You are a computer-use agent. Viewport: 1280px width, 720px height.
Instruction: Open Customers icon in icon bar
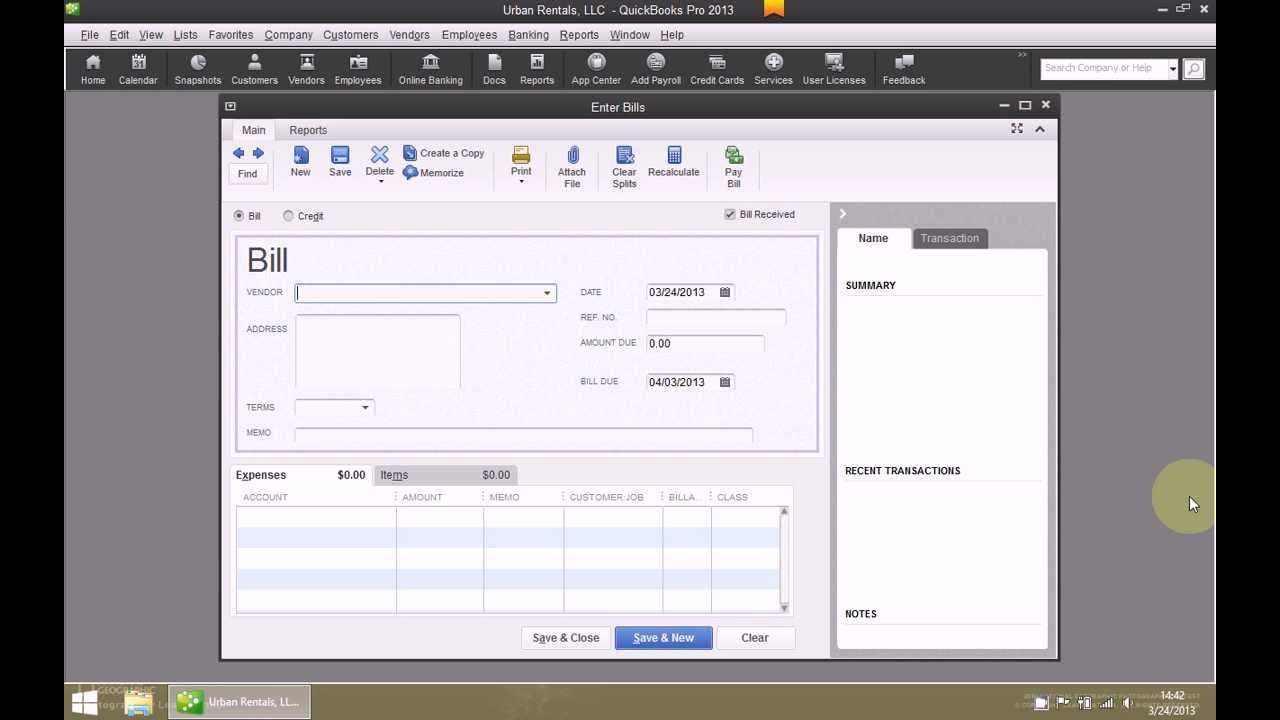point(254,69)
